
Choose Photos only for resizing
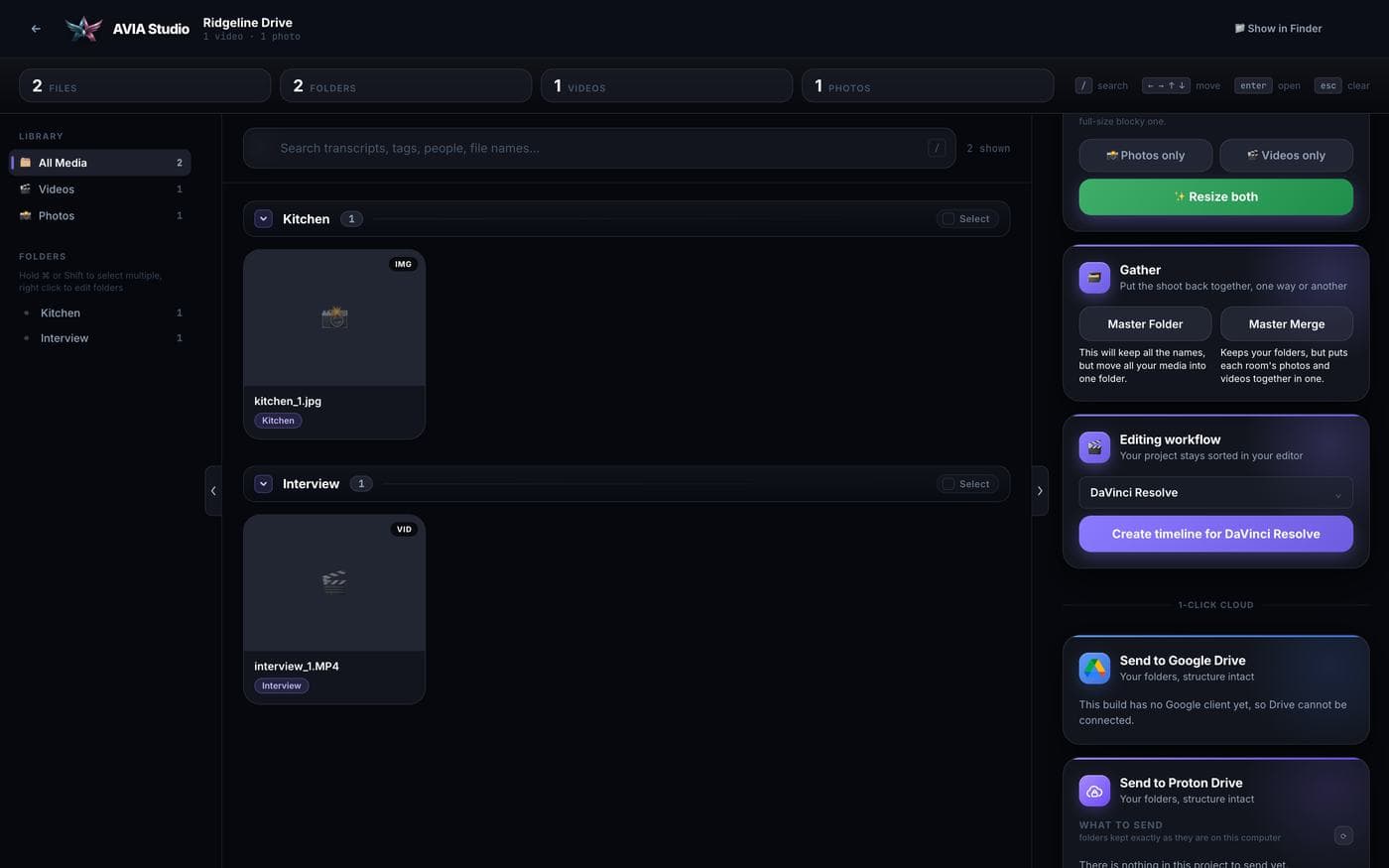(x=1145, y=156)
